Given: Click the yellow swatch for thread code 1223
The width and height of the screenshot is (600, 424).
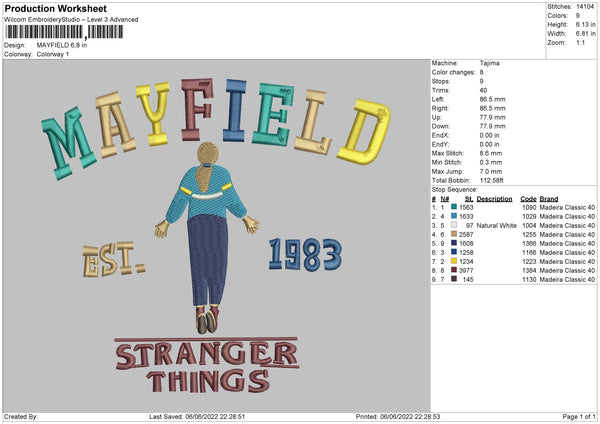Looking at the screenshot, I should [x=454, y=261].
